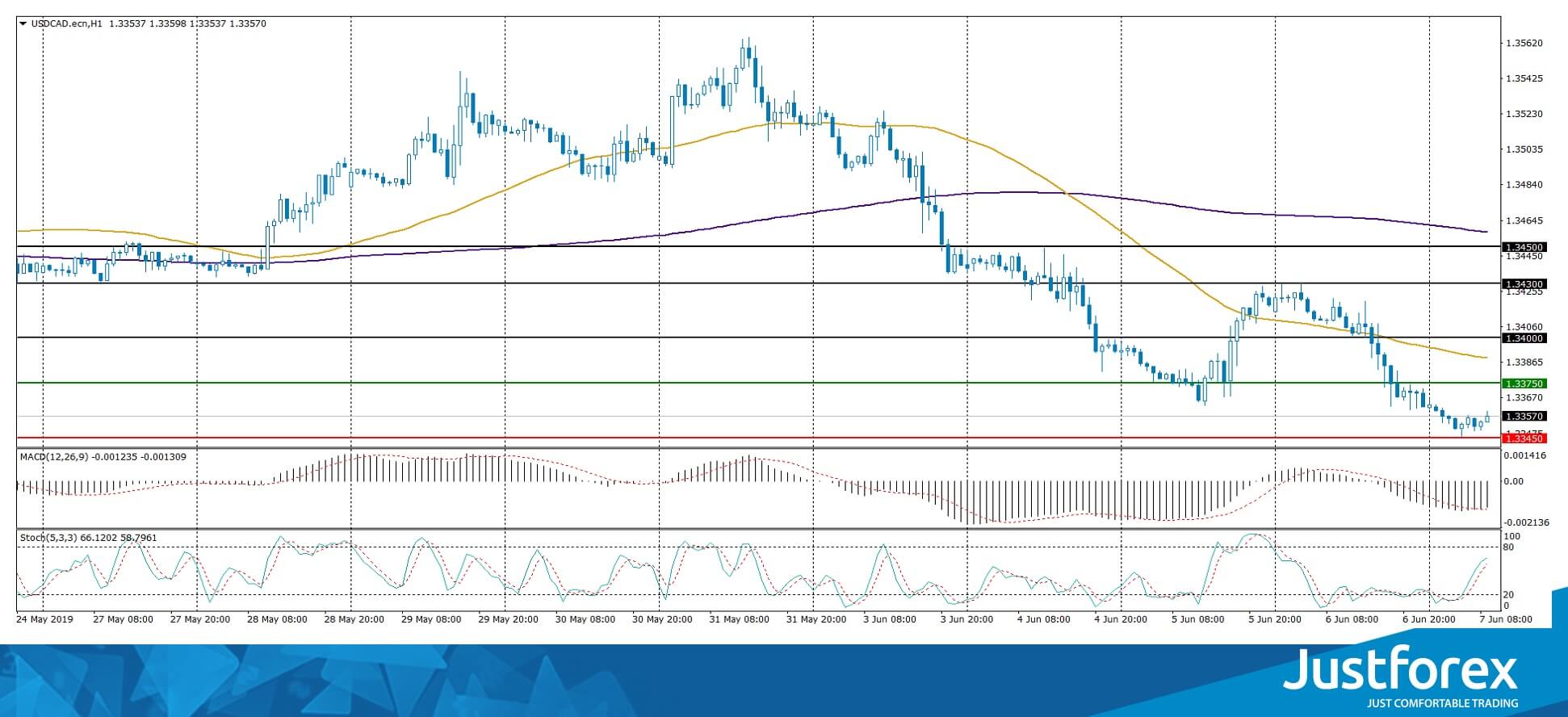The height and width of the screenshot is (717, 1568).
Task: Click the 5 Jun 08:00 time label
Action: coord(1197,619)
